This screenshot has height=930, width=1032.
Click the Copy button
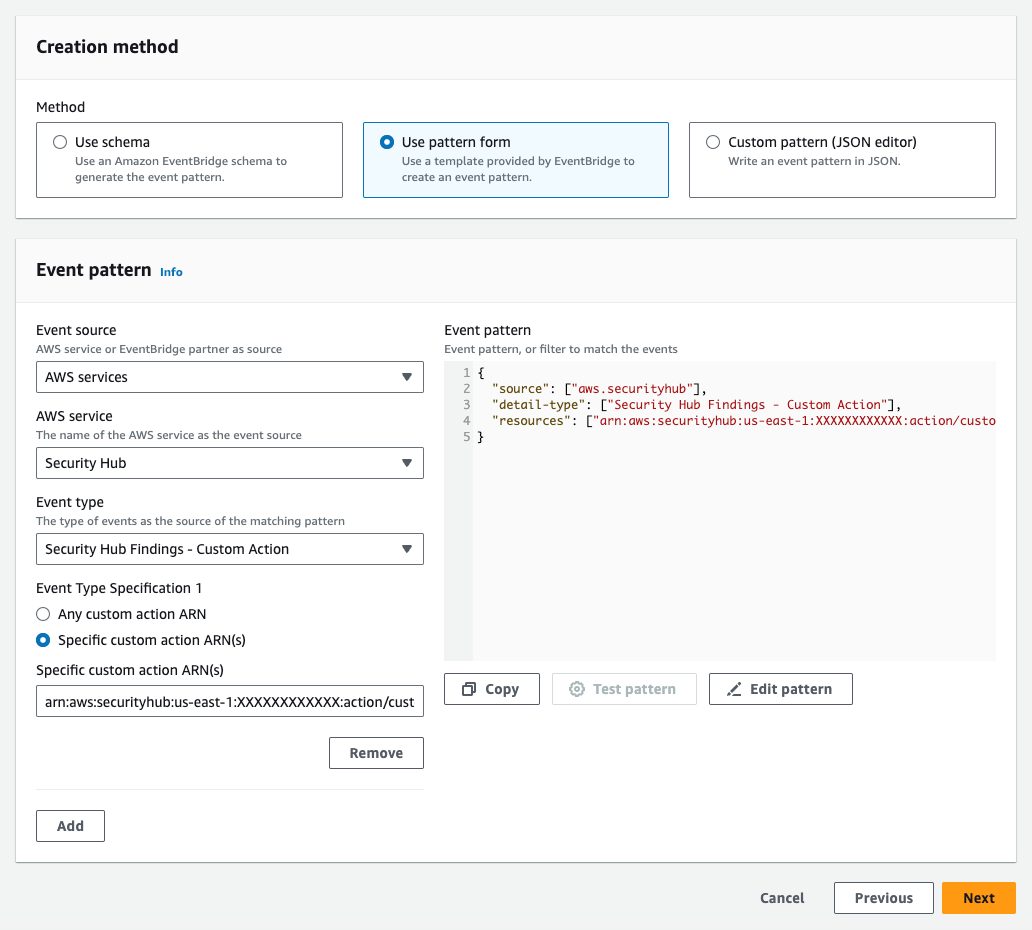point(492,689)
